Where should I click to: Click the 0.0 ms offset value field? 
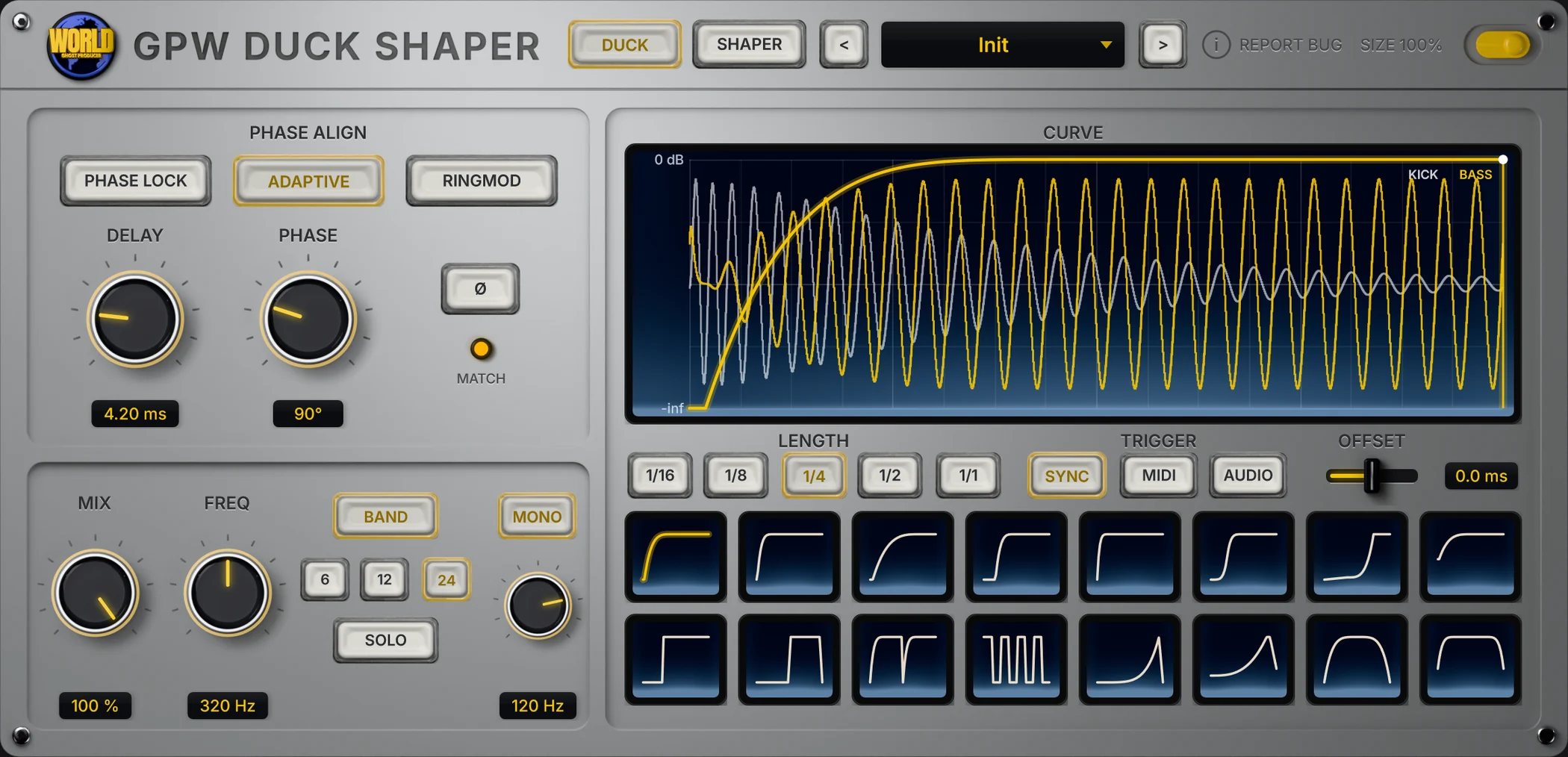[1481, 476]
